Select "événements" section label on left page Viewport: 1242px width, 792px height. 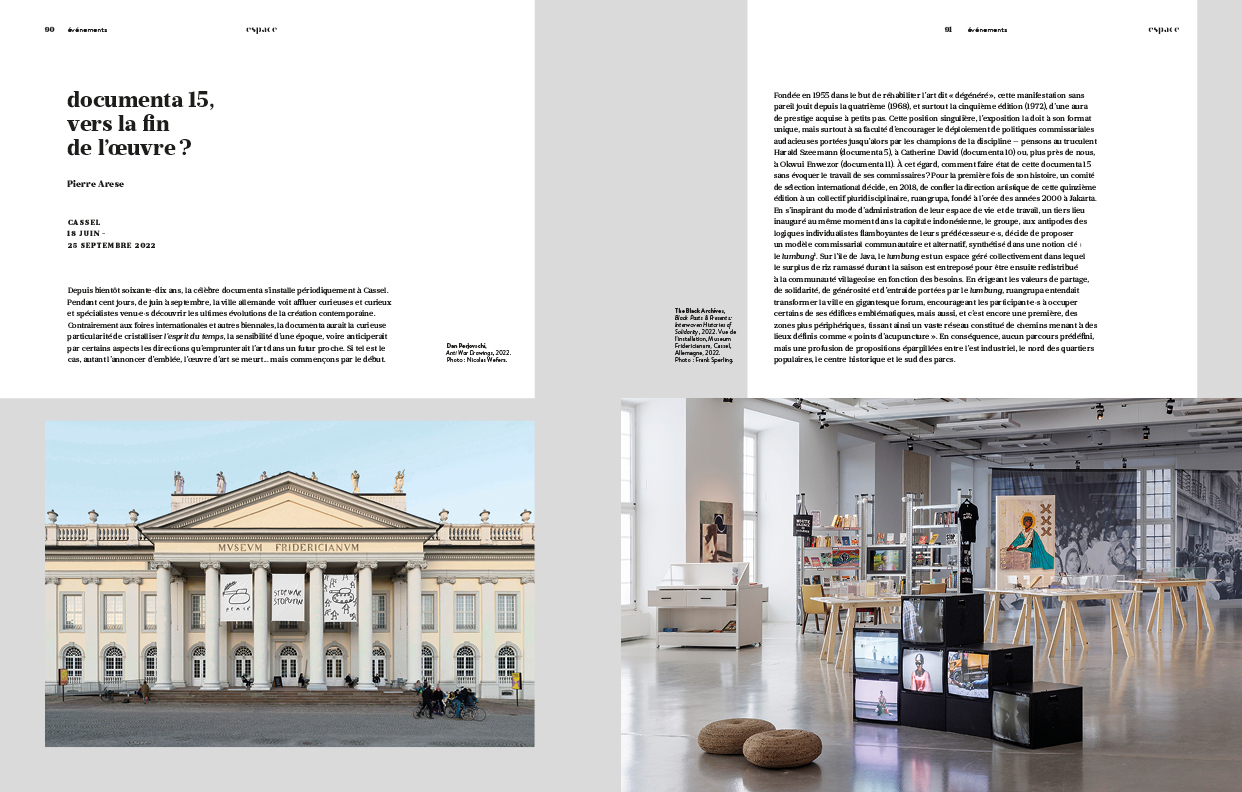coord(87,29)
